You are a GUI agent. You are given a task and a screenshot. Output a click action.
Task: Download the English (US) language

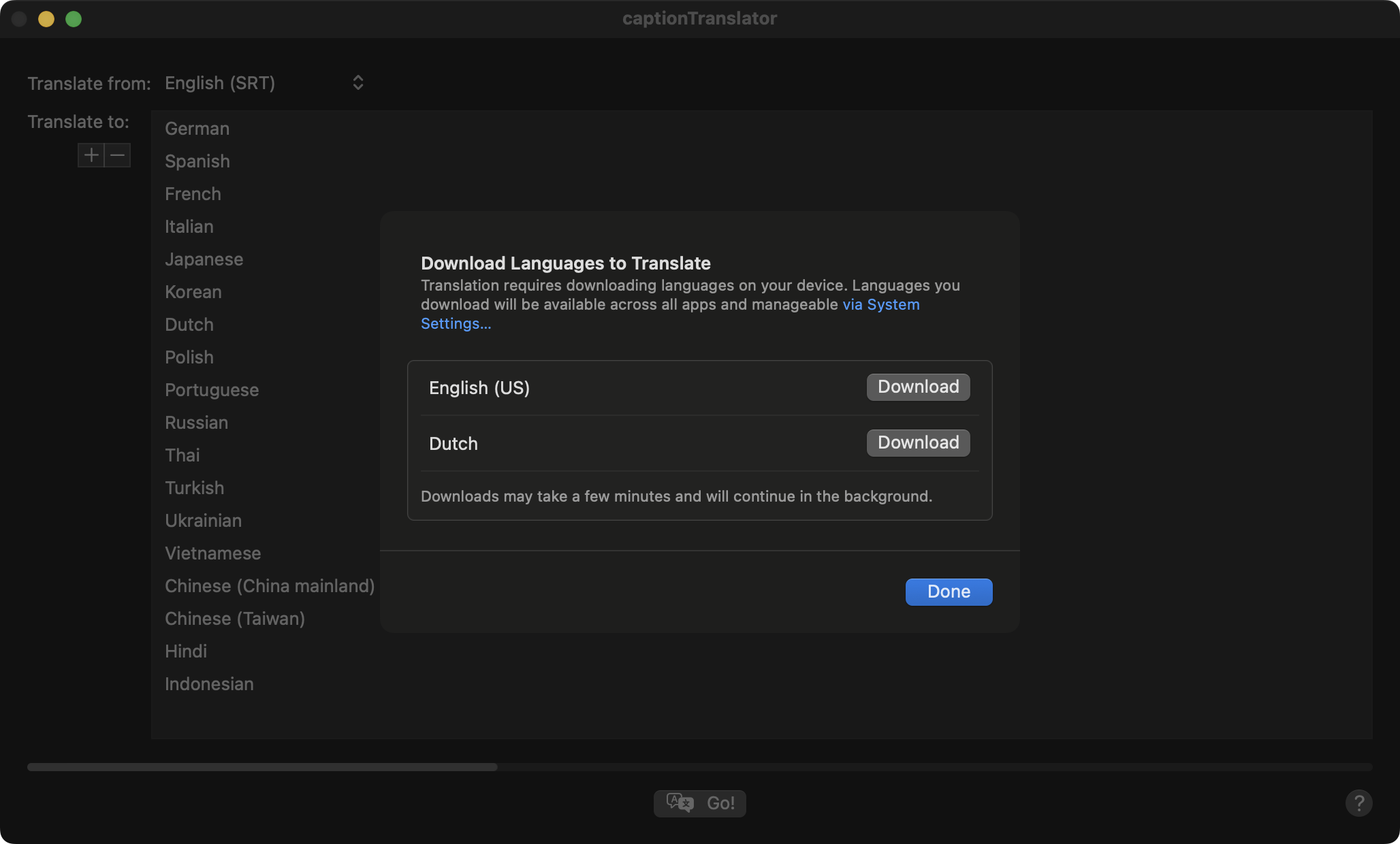pyautogui.click(x=918, y=387)
